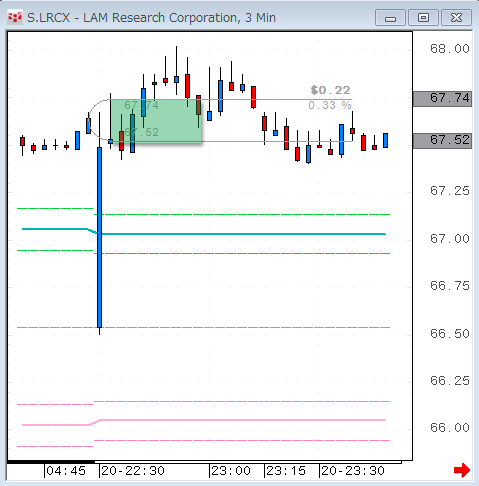Click the 67.25 price axis label

(449, 191)
